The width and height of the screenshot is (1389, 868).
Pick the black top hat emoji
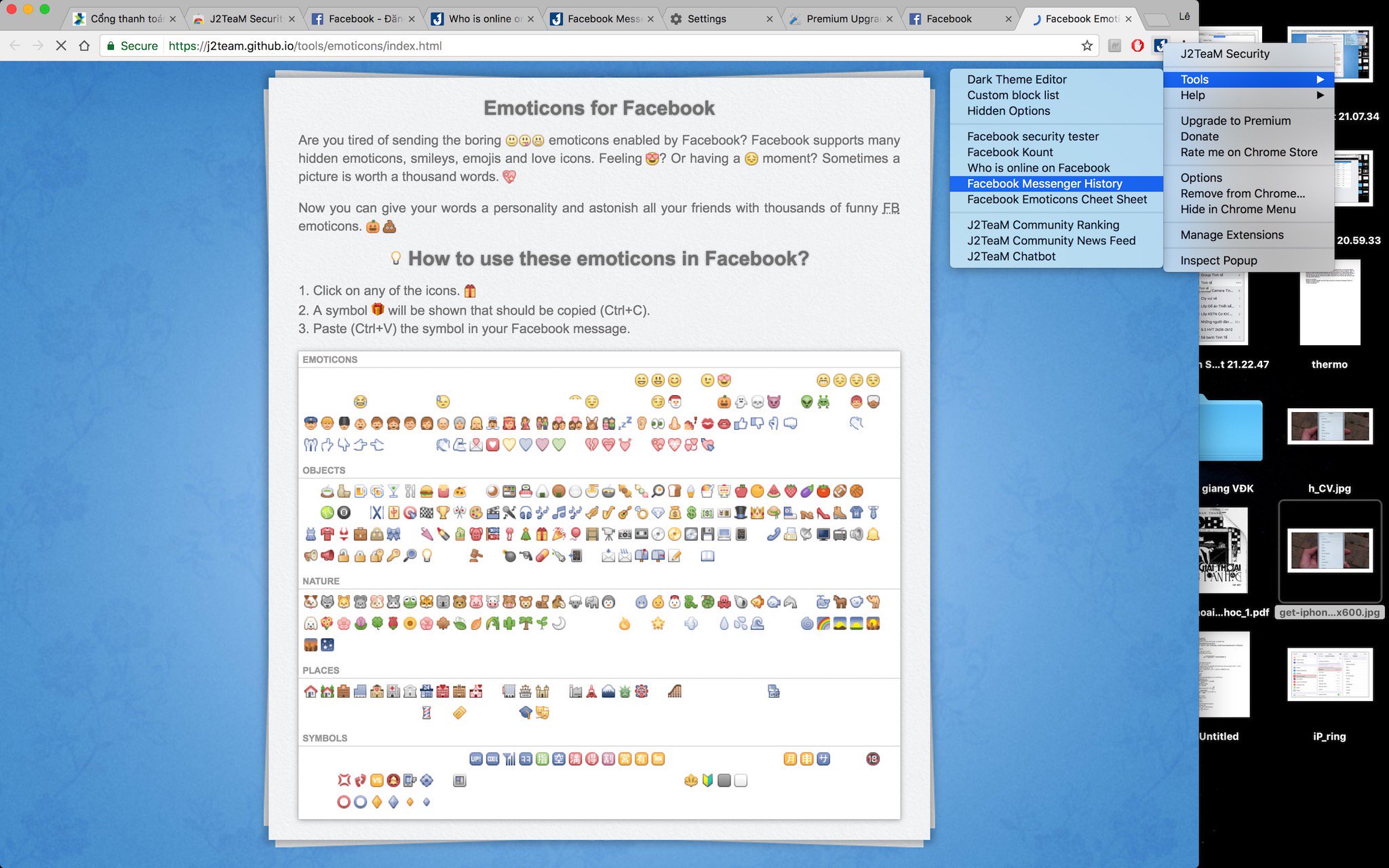click(741, 513)
